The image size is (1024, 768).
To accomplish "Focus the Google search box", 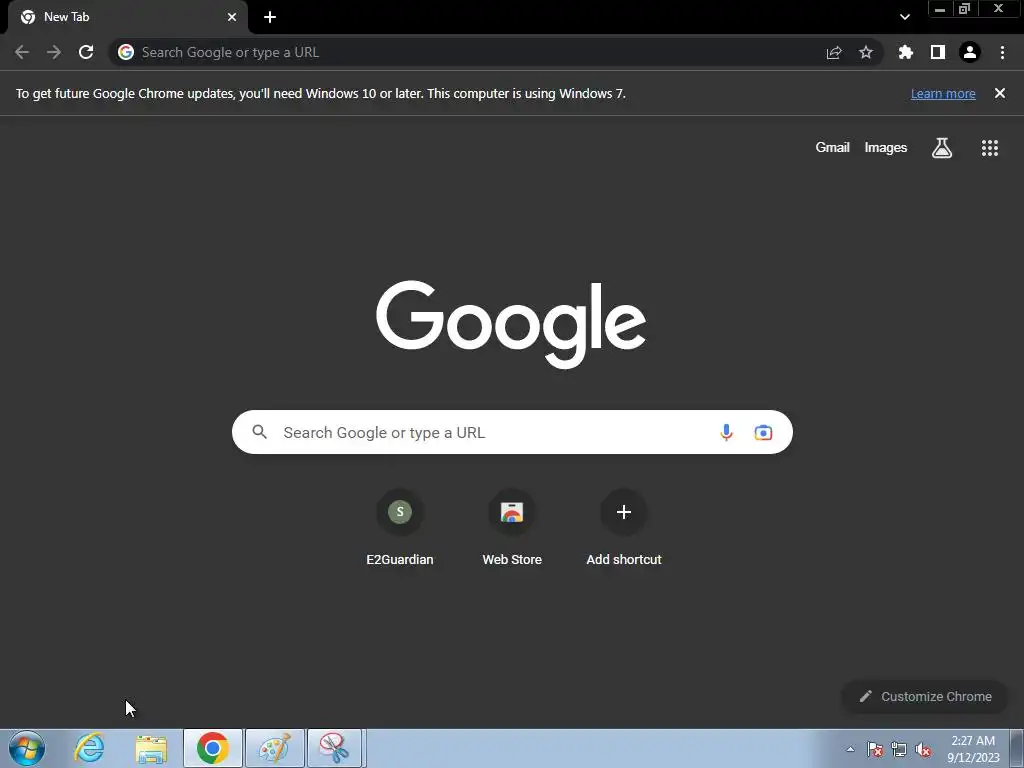I will point(512,432).
